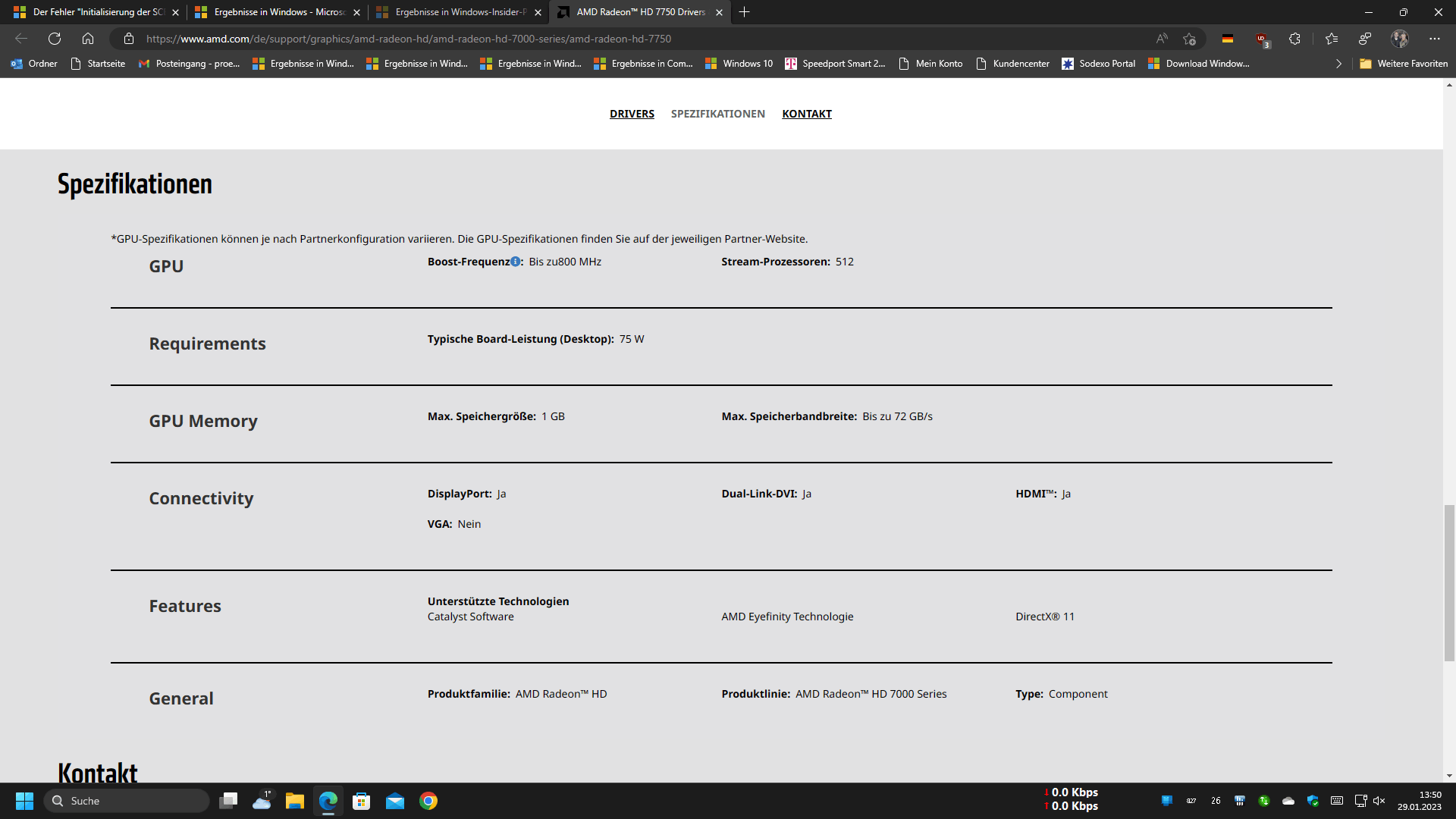Open the Edge settings and more menu
The width and height of the screenshot is (1456, 819).
[1435, 39]
